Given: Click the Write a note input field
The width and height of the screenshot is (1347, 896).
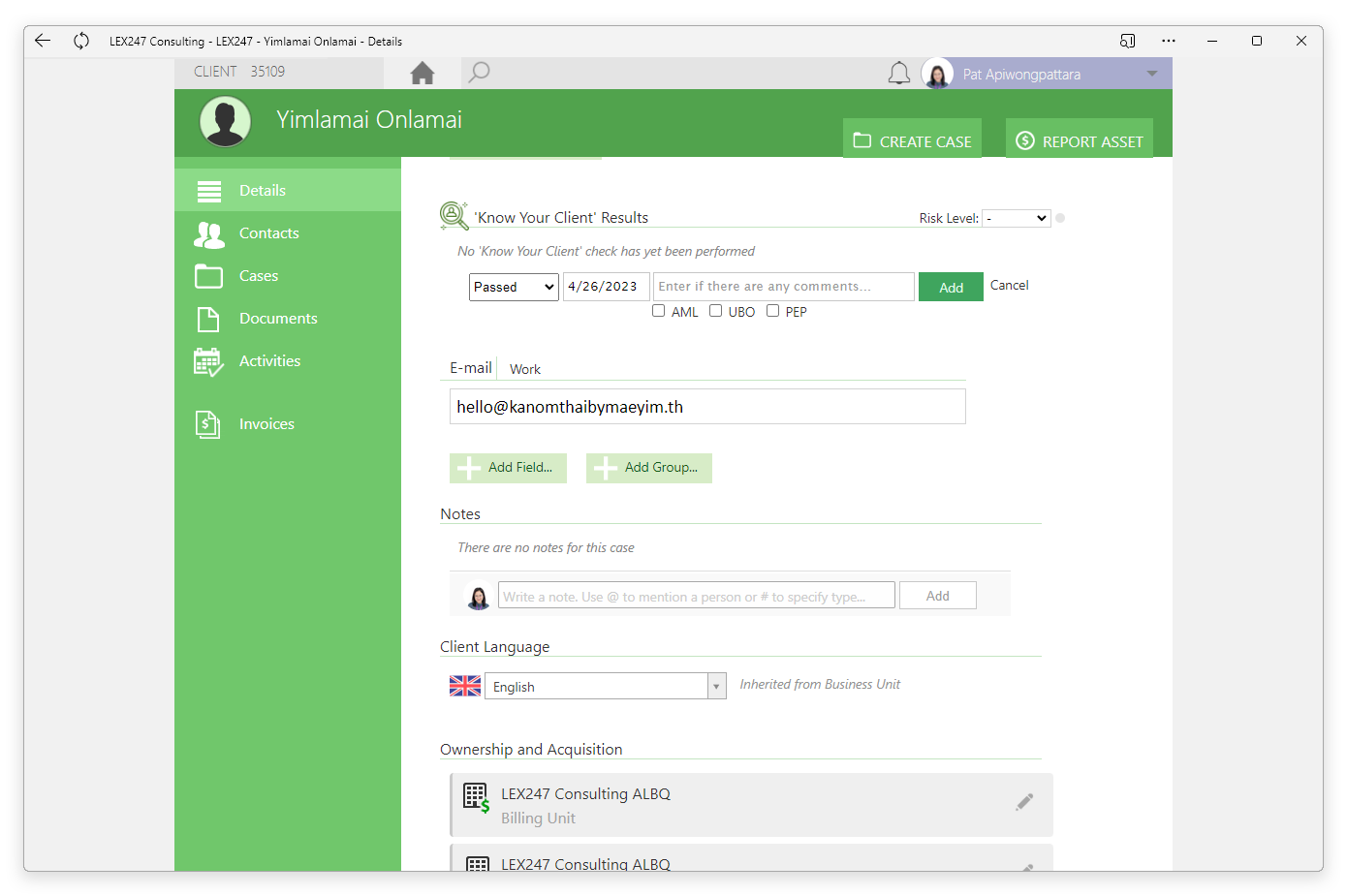Looking at the screenshot, I should click(697, 596).
